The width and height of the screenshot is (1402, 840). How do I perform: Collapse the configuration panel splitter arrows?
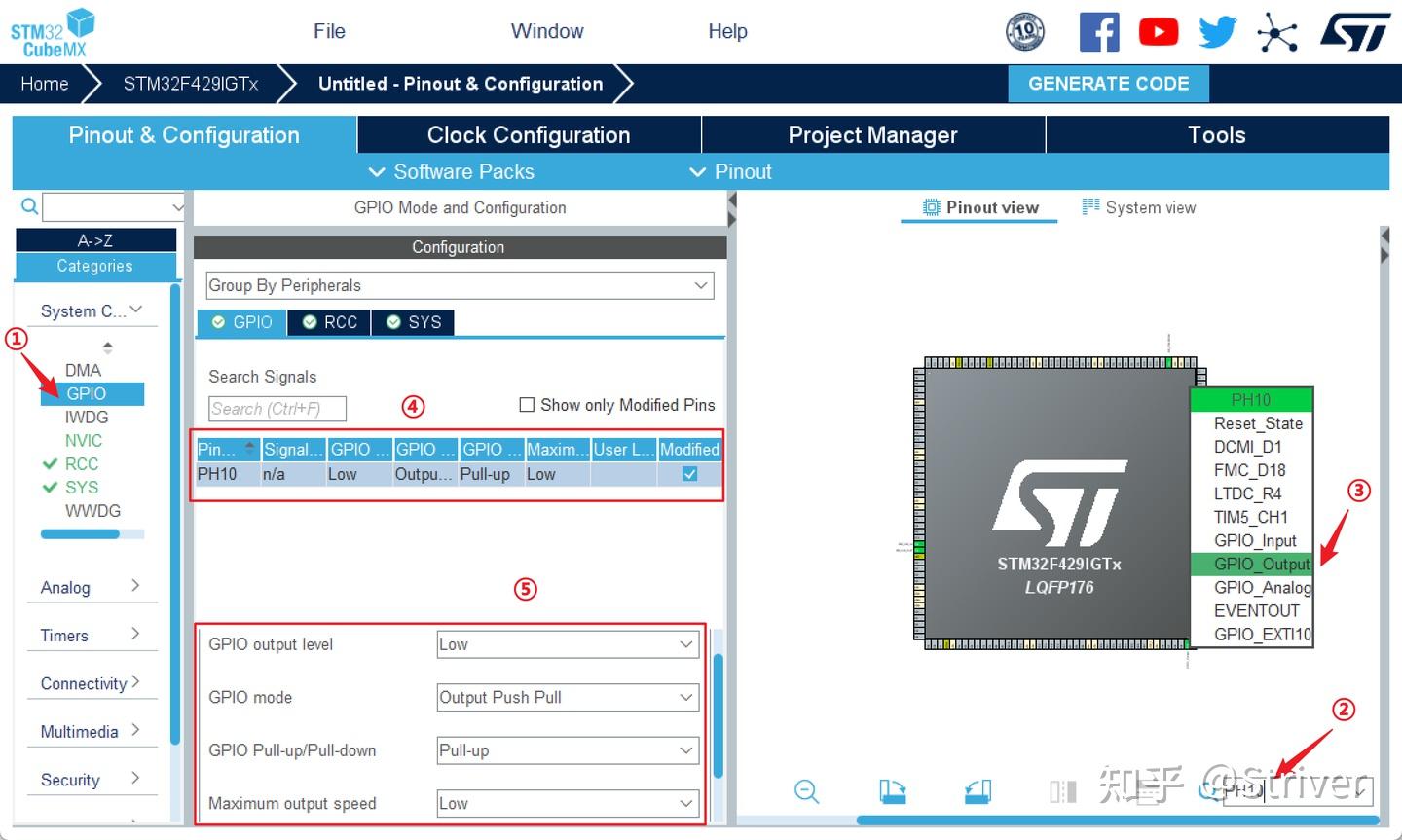pyautogui.click(x=732, y=209)
